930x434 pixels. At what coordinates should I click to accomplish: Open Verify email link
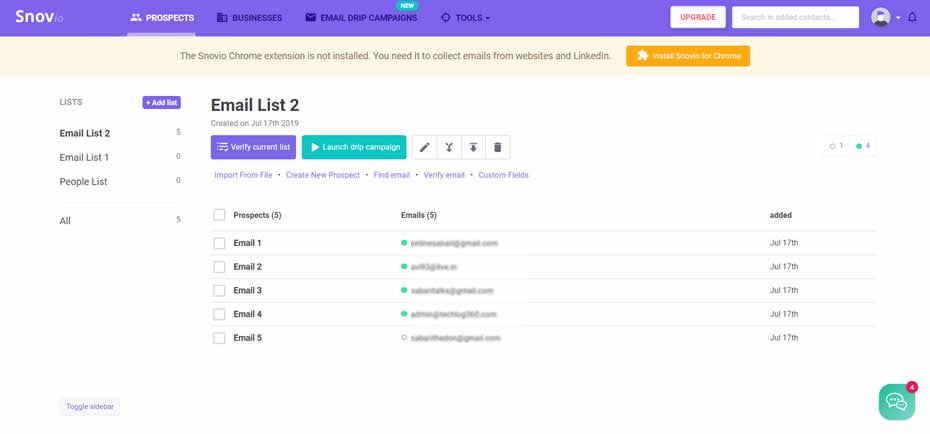[444, 175]
